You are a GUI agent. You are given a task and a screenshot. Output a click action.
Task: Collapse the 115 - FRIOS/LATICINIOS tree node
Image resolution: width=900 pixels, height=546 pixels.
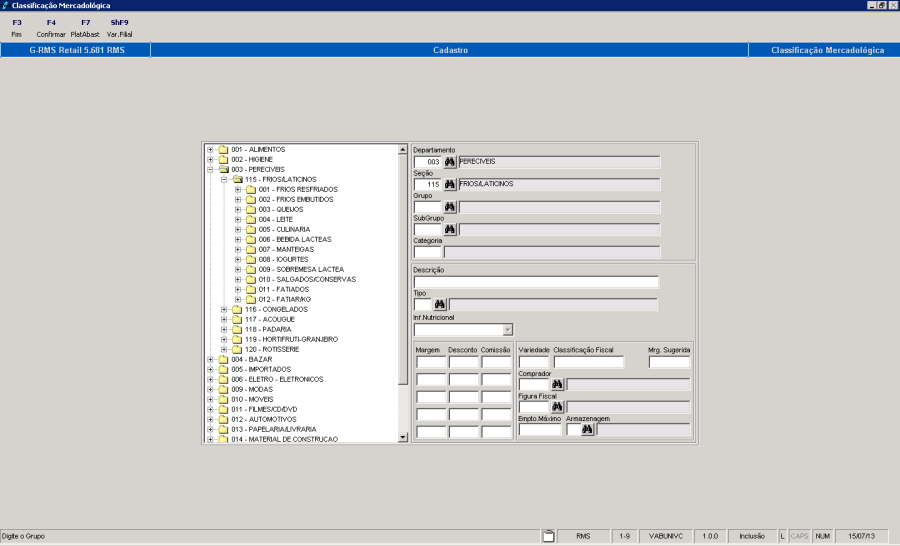[224, 180]
